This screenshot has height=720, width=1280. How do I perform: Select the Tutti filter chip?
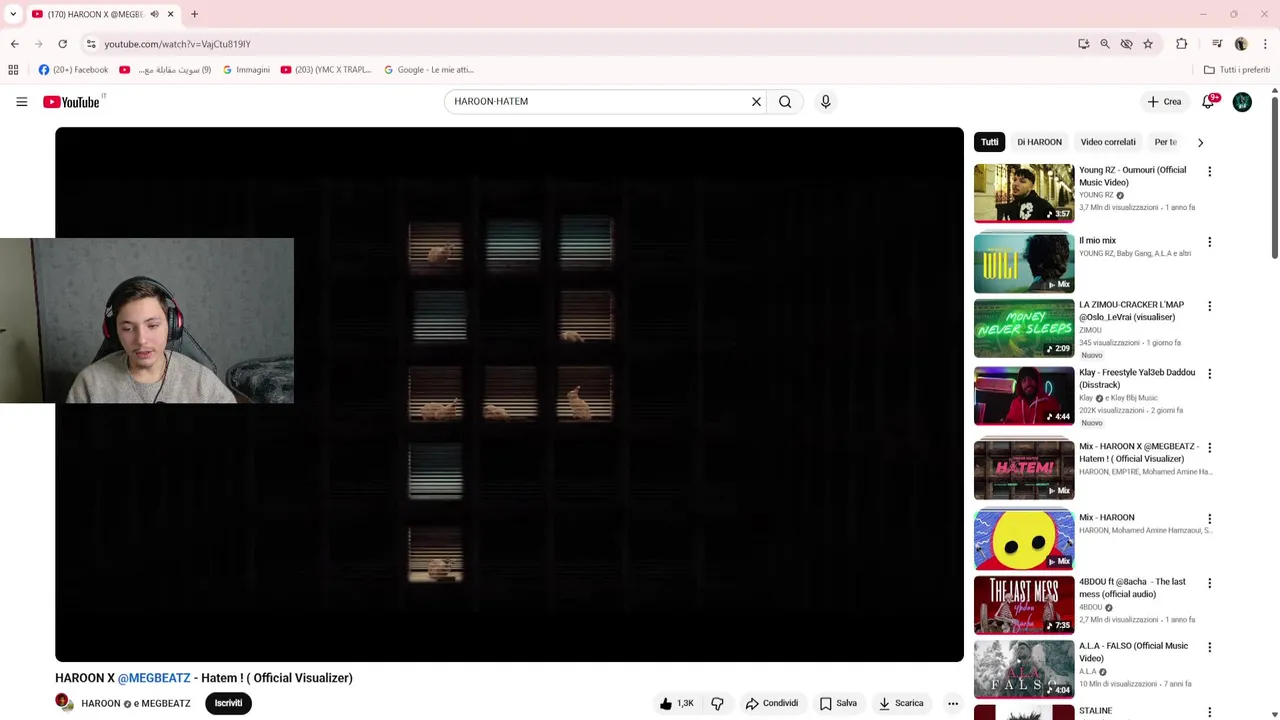(x=989, y=142)
